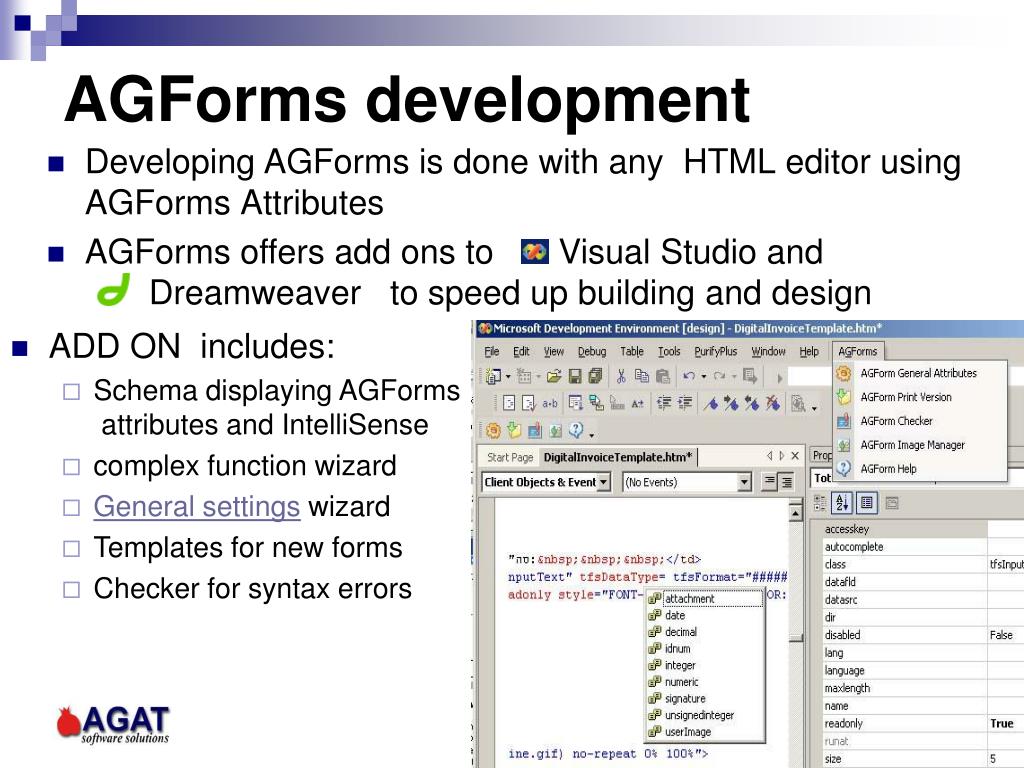Click the Save diskette icon
Screen dimensions: 1024x768
(575, 376)
